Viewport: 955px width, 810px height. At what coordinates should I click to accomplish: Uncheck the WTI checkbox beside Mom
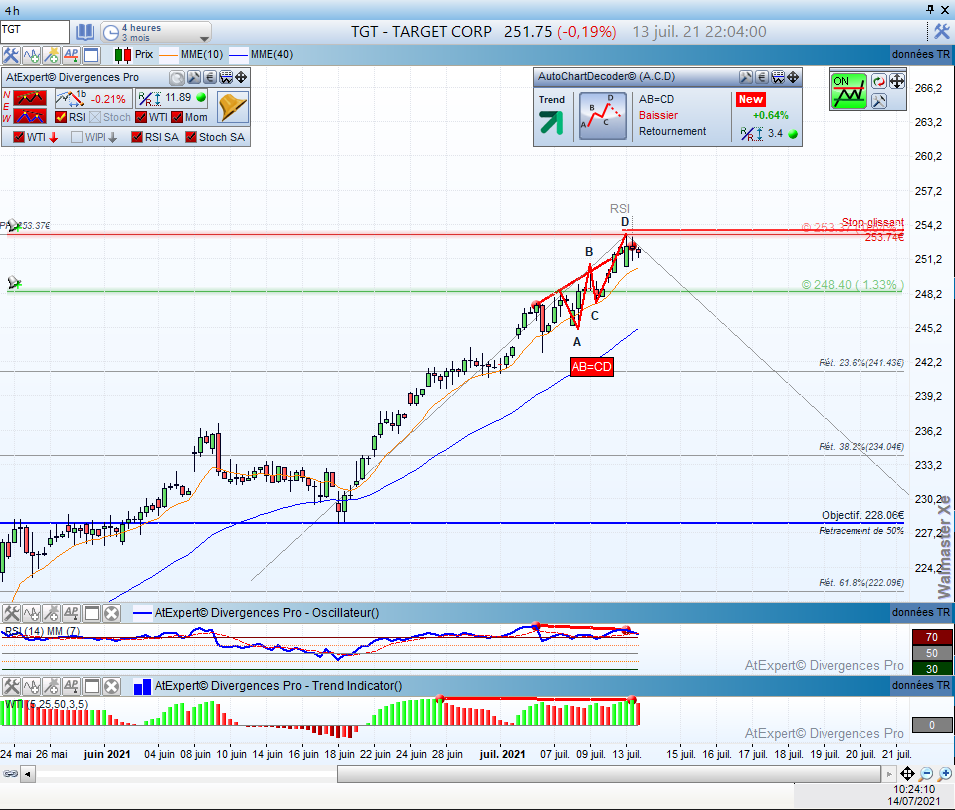coord(141,117)
